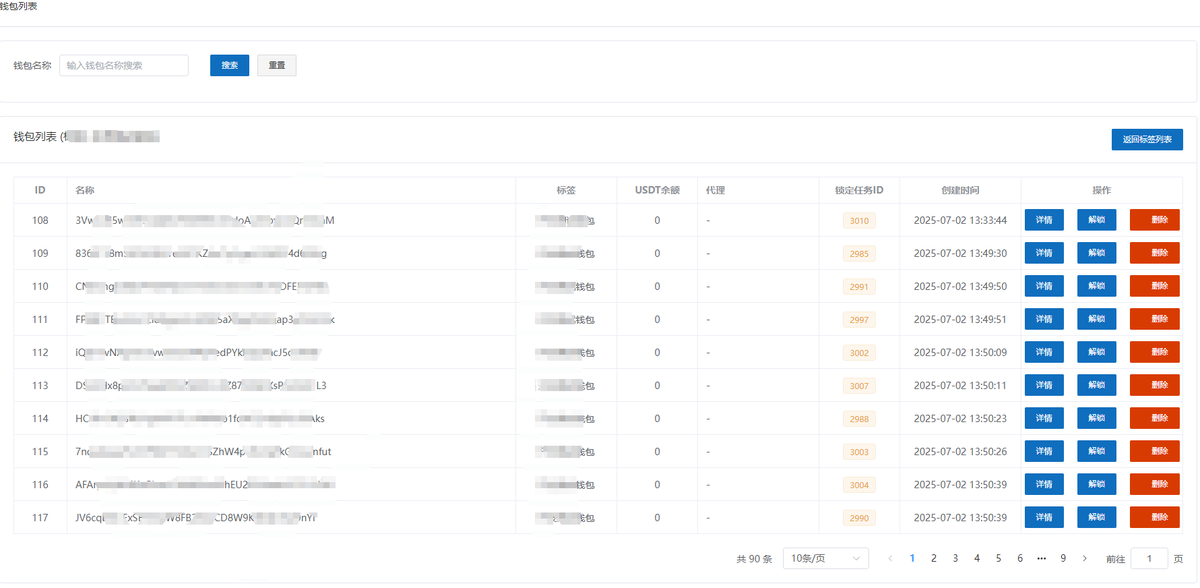
Task: Click the 重置 button
Action: point(277,65)
